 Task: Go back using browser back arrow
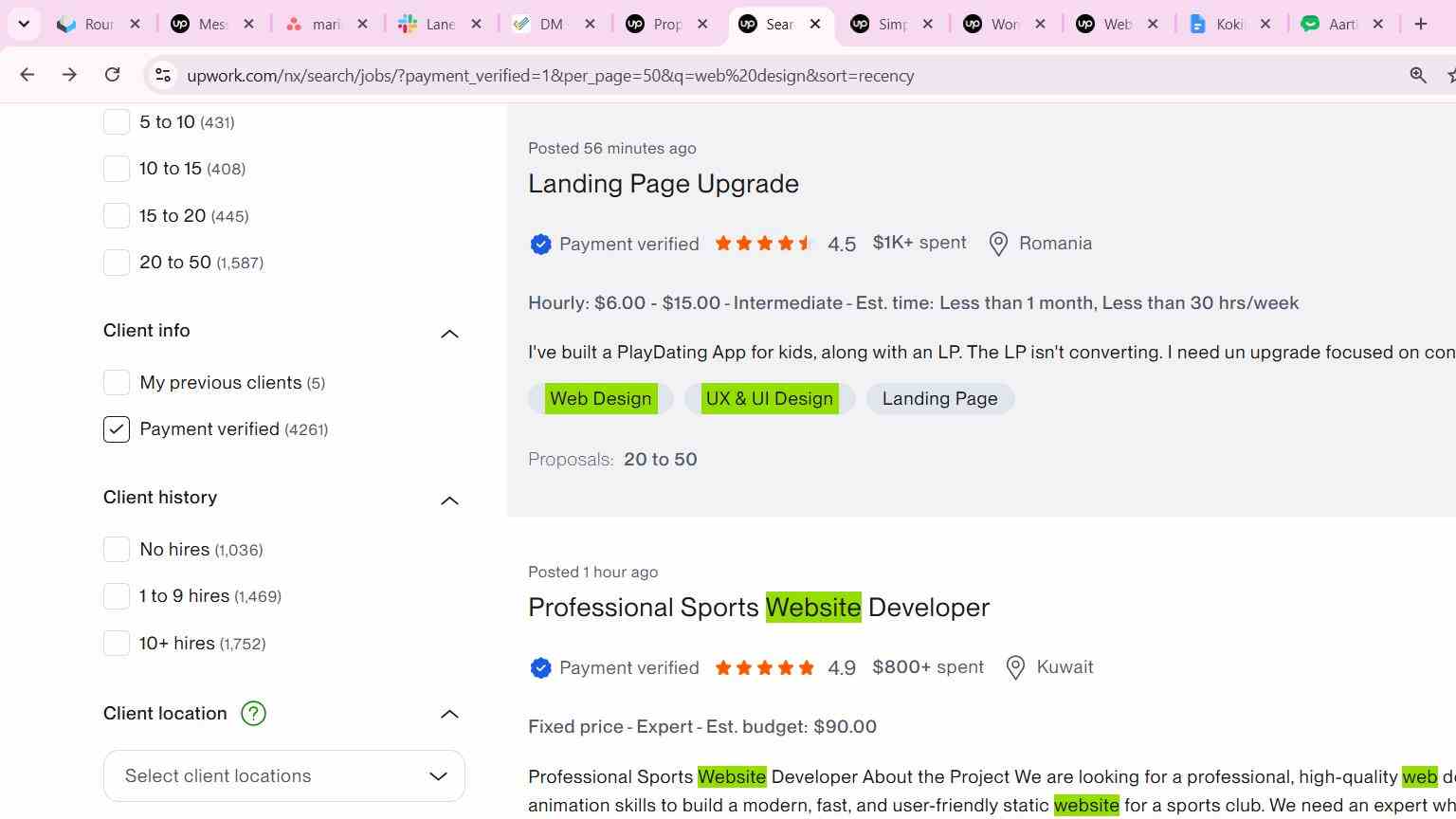pos(27,75)
